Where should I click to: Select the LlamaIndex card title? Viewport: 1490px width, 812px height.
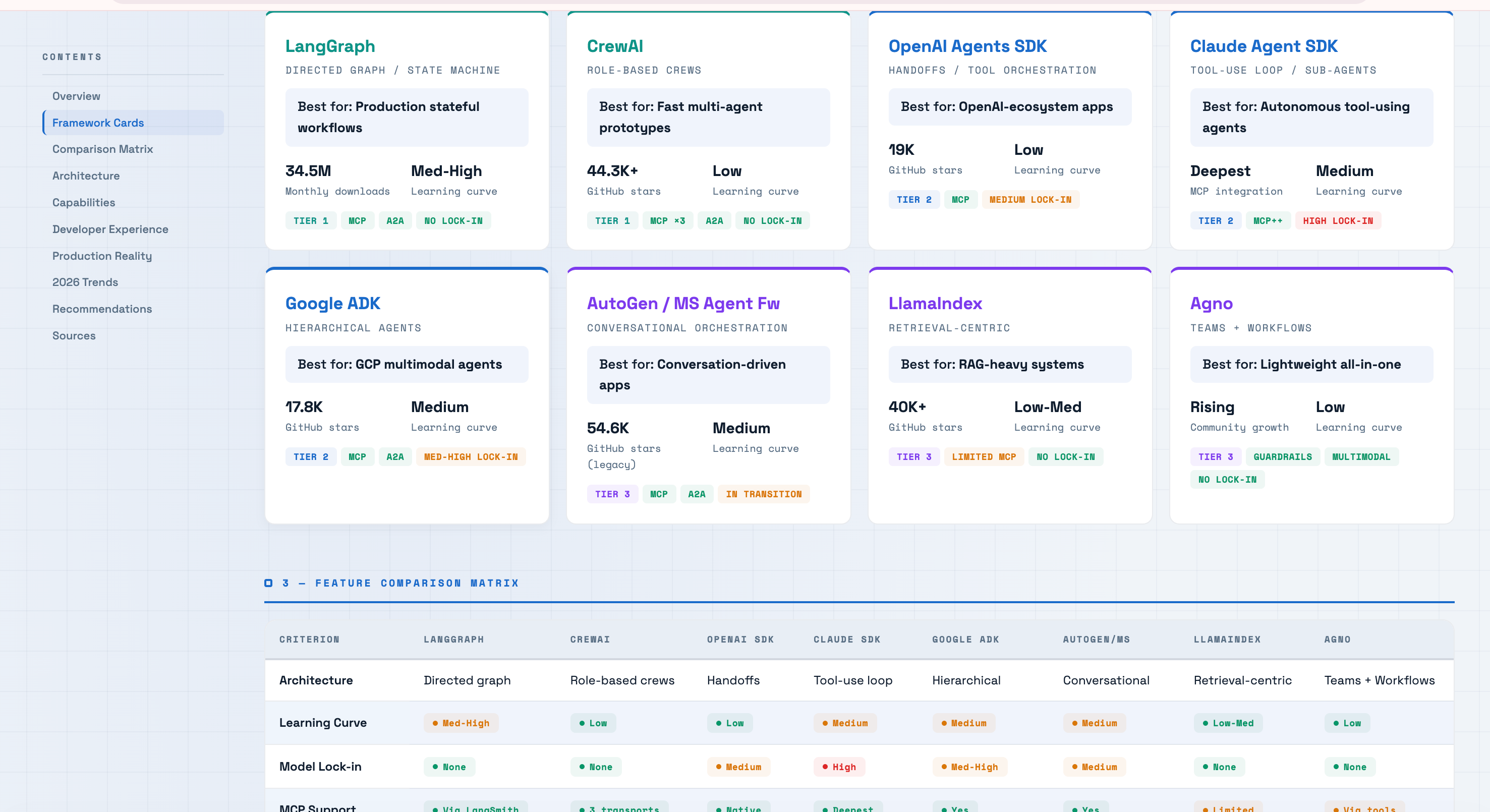[x=935, y=303]
